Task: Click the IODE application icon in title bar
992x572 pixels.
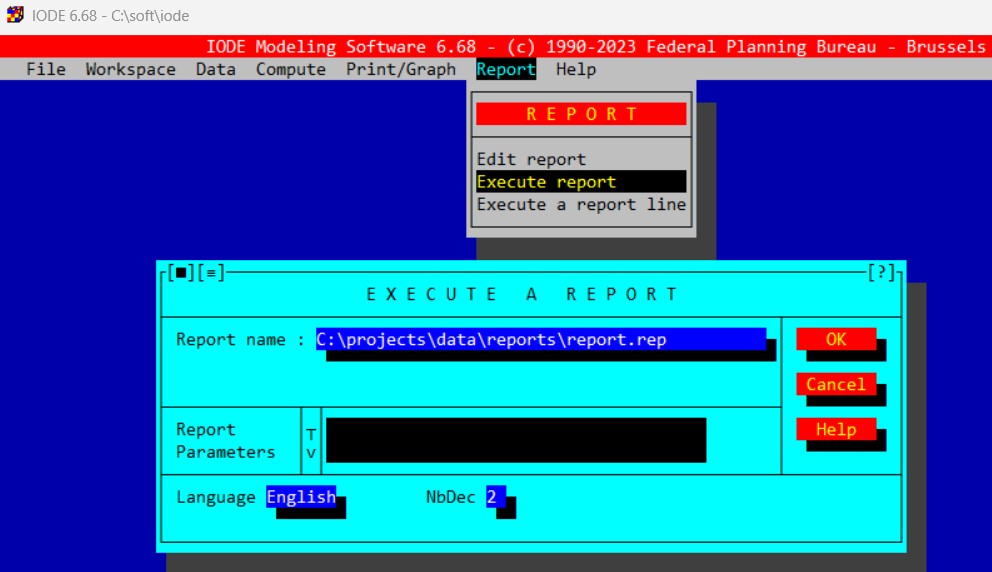Action: point(15,15)
